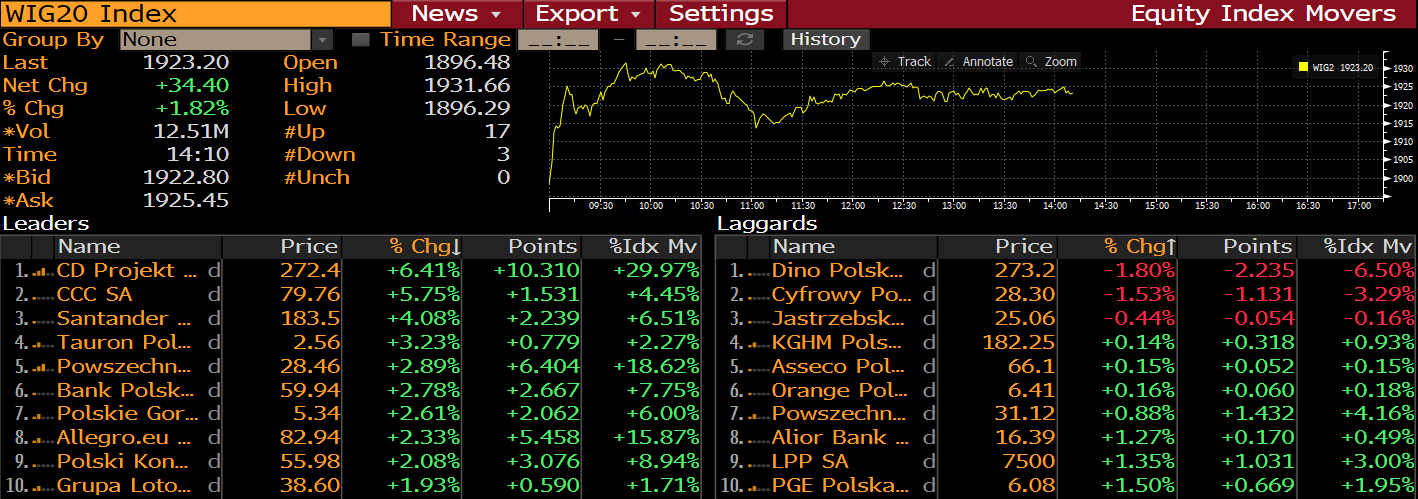Enable the Time Range checkbox
The height and width of the screenshot is (499, 1418).
(x=361, y=40)
